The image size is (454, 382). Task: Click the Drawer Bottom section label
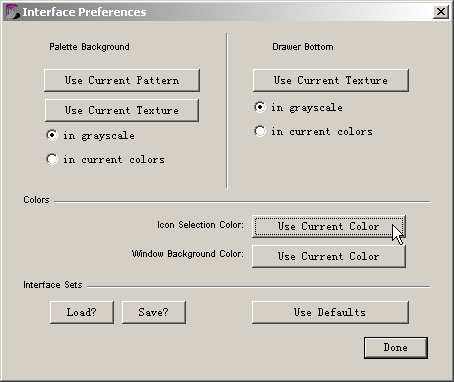[x=303, y=47]
